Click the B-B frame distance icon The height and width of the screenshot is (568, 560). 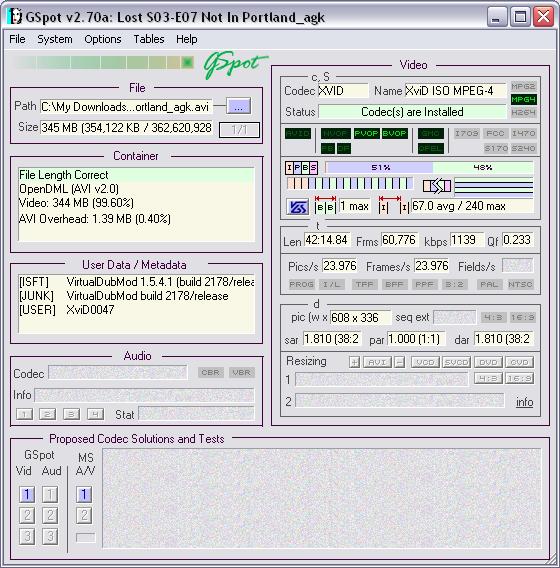pyautogui.click(x=325, y=206)
